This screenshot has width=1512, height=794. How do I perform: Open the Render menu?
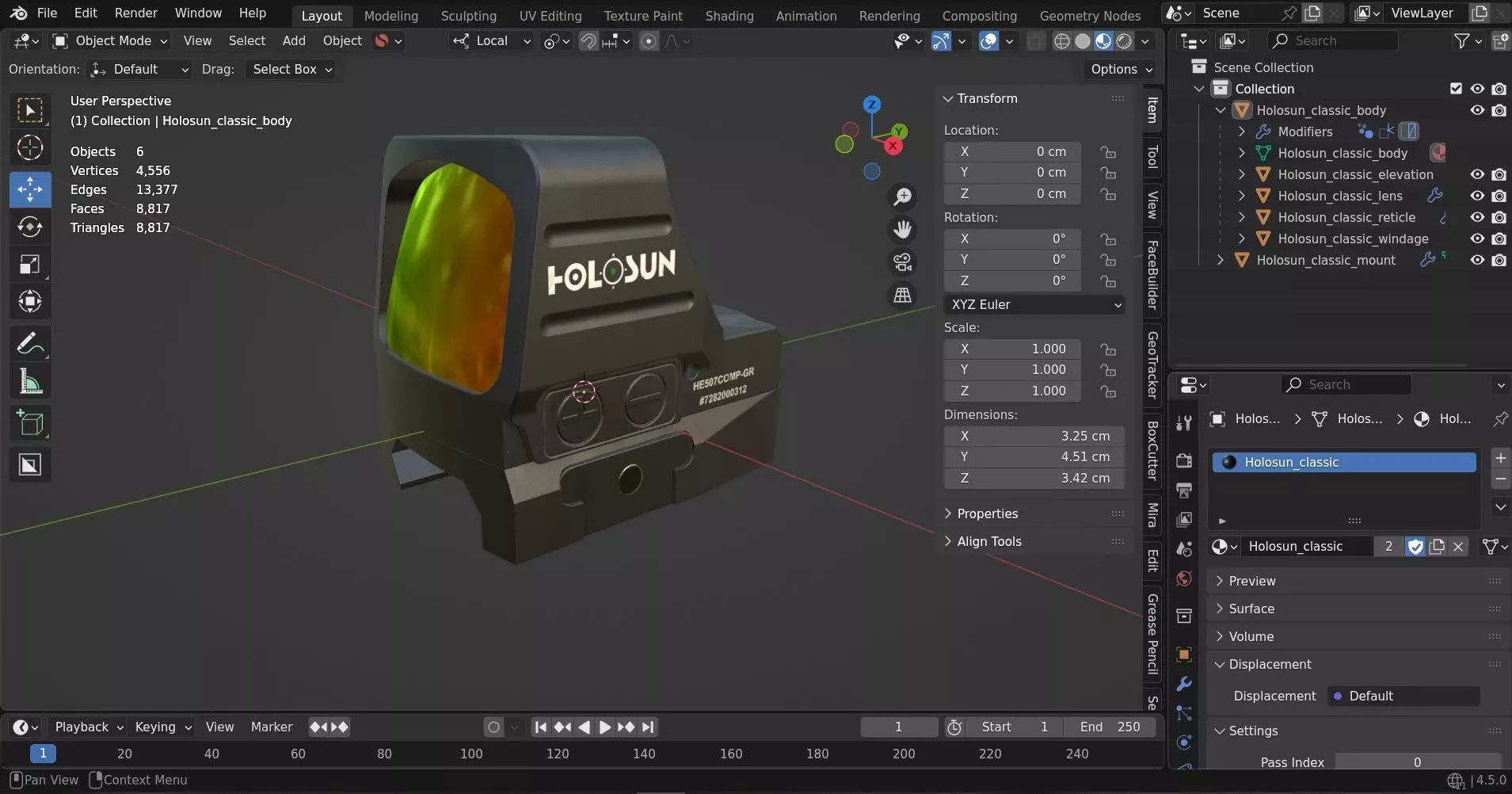135,13
